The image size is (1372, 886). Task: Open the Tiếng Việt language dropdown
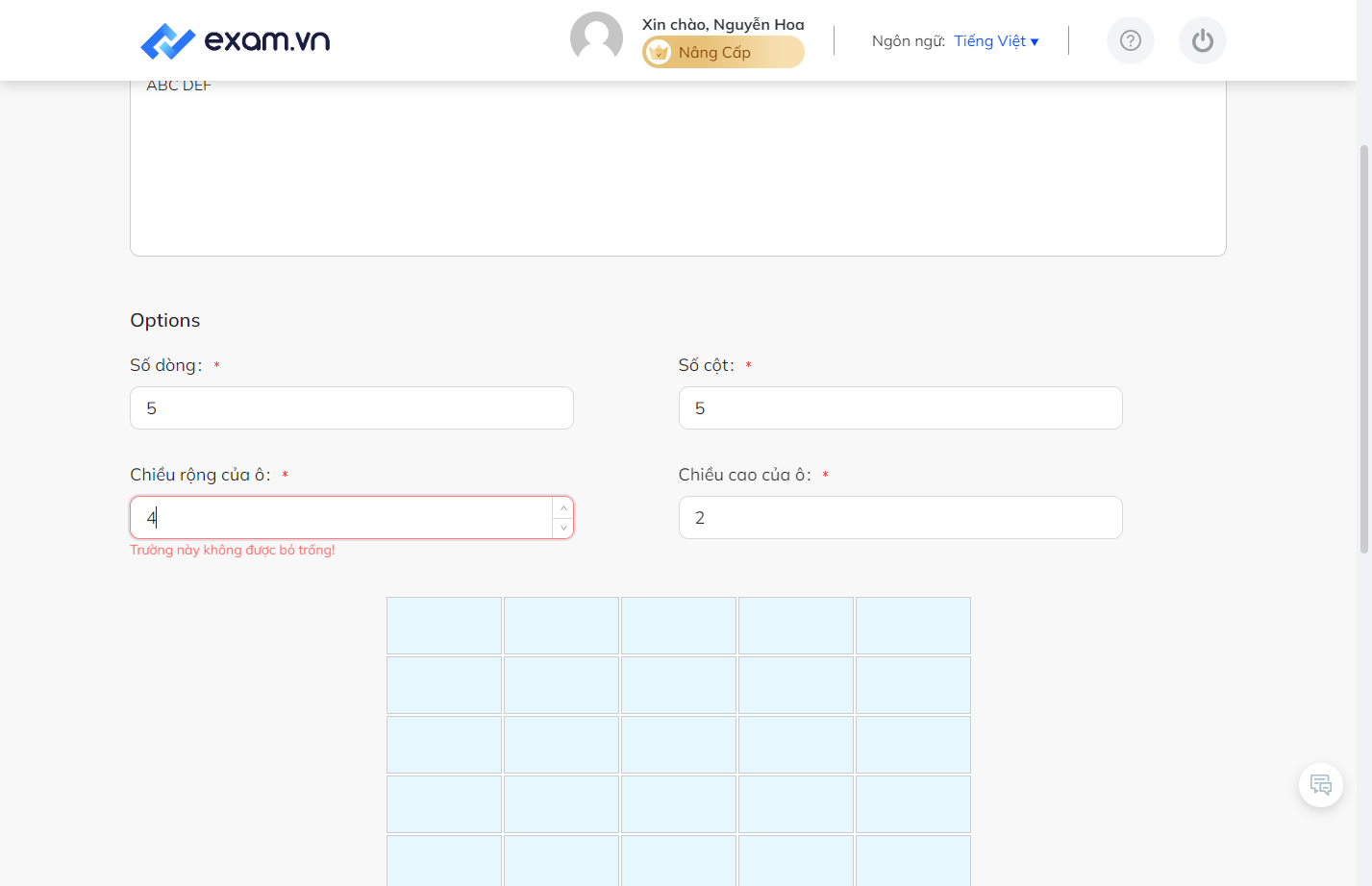click(x=996, y=40)
